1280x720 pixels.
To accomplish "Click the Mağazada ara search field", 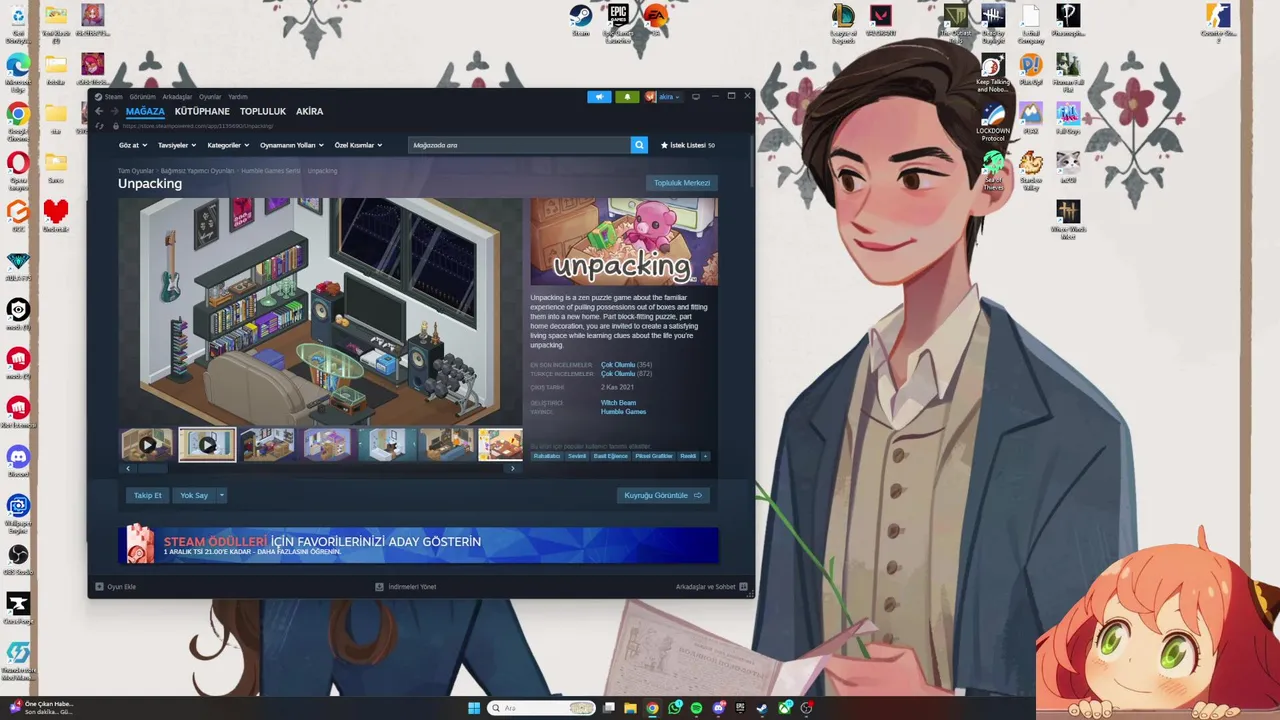I will (x=519, y=145).
